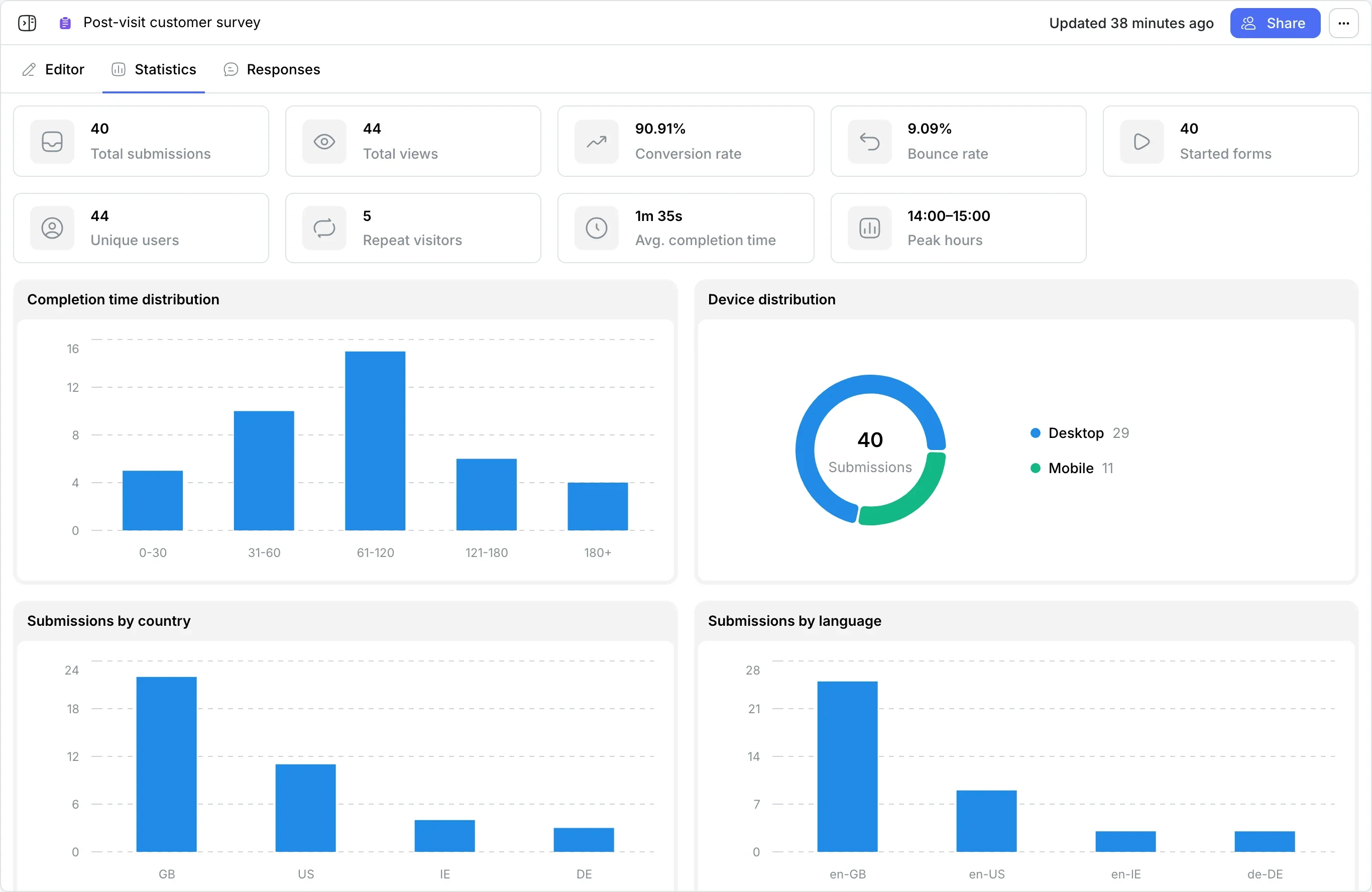
Task: Click the IE bar in country chart
Action: (445, 836)
